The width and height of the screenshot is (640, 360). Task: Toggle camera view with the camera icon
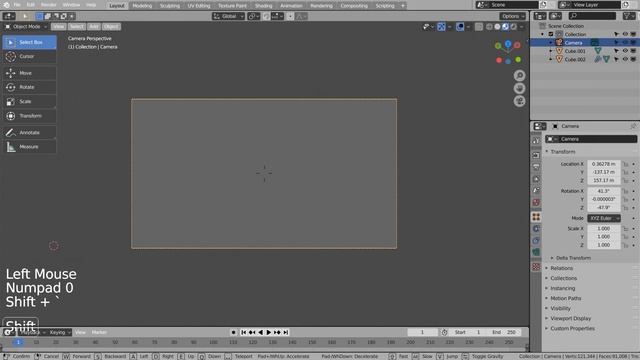519,101
